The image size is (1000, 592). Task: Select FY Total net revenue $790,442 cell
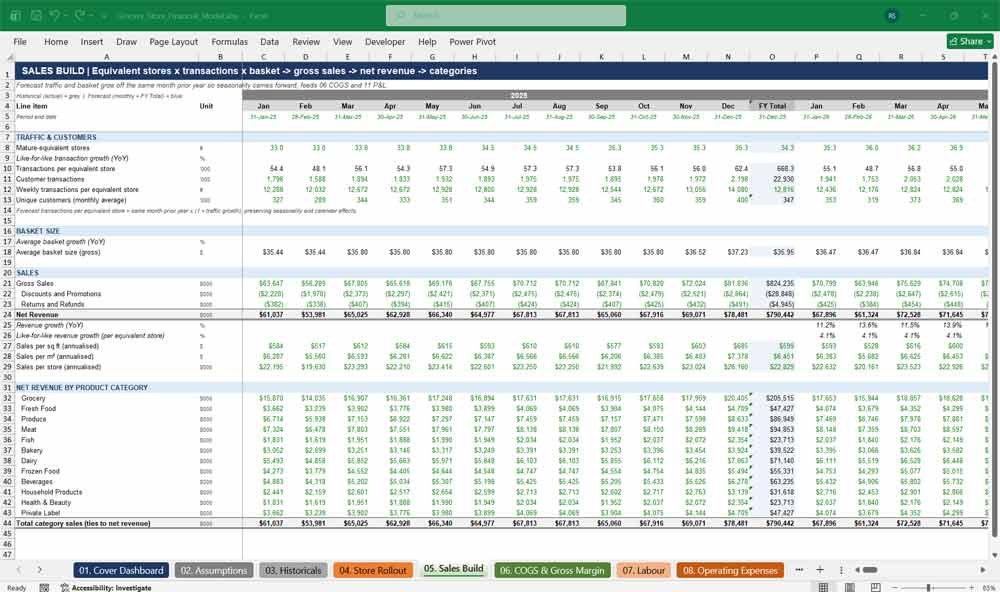[x=779, y=314]
